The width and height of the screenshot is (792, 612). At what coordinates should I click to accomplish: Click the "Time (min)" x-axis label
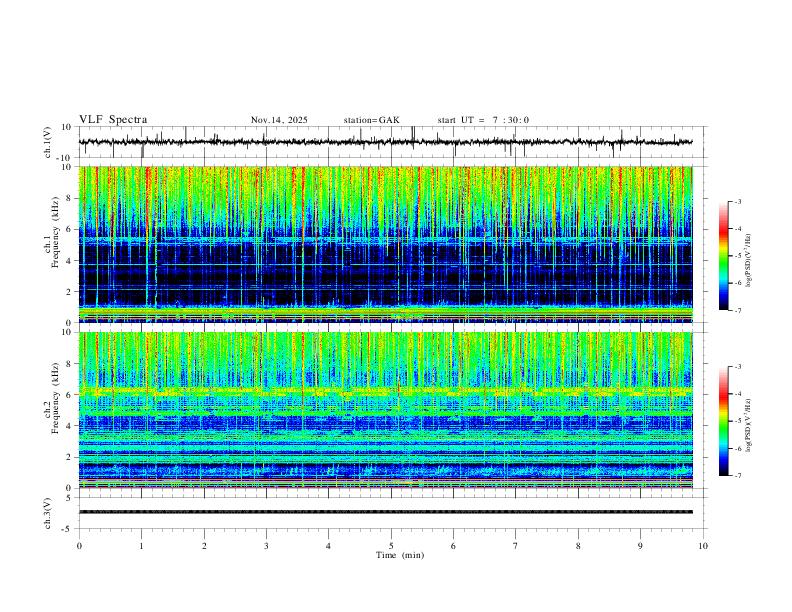pyautogui.click(x=400, y=555)
